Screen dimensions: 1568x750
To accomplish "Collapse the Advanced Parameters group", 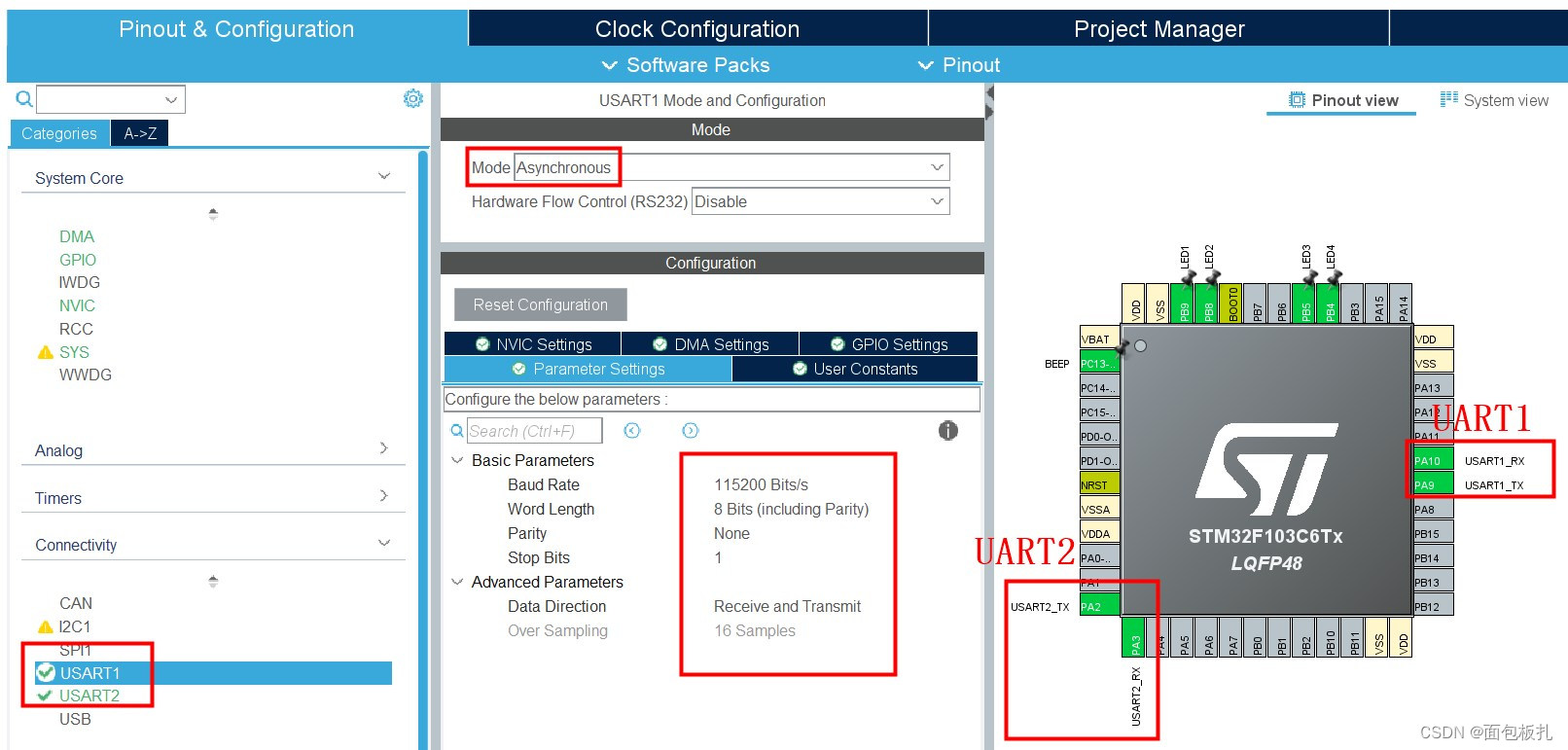I will (457, 582).
